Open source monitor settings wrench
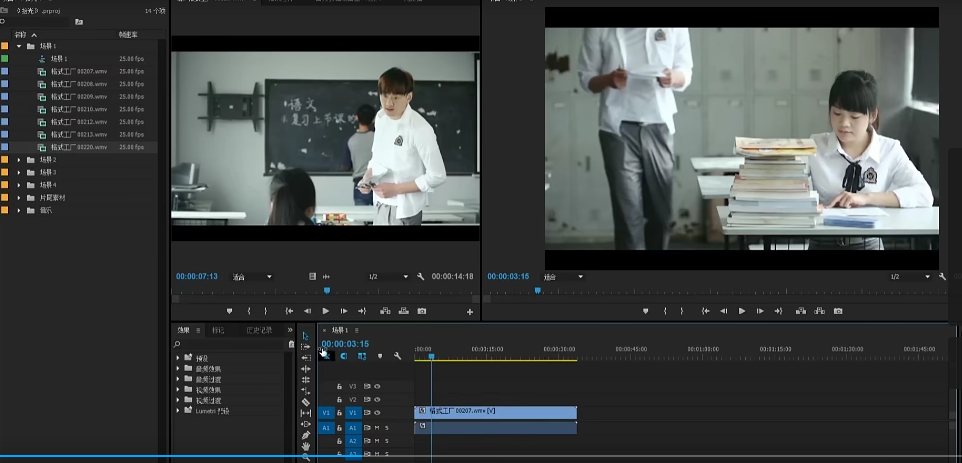Viewport: 962px width, 463px height. (420, 277)
